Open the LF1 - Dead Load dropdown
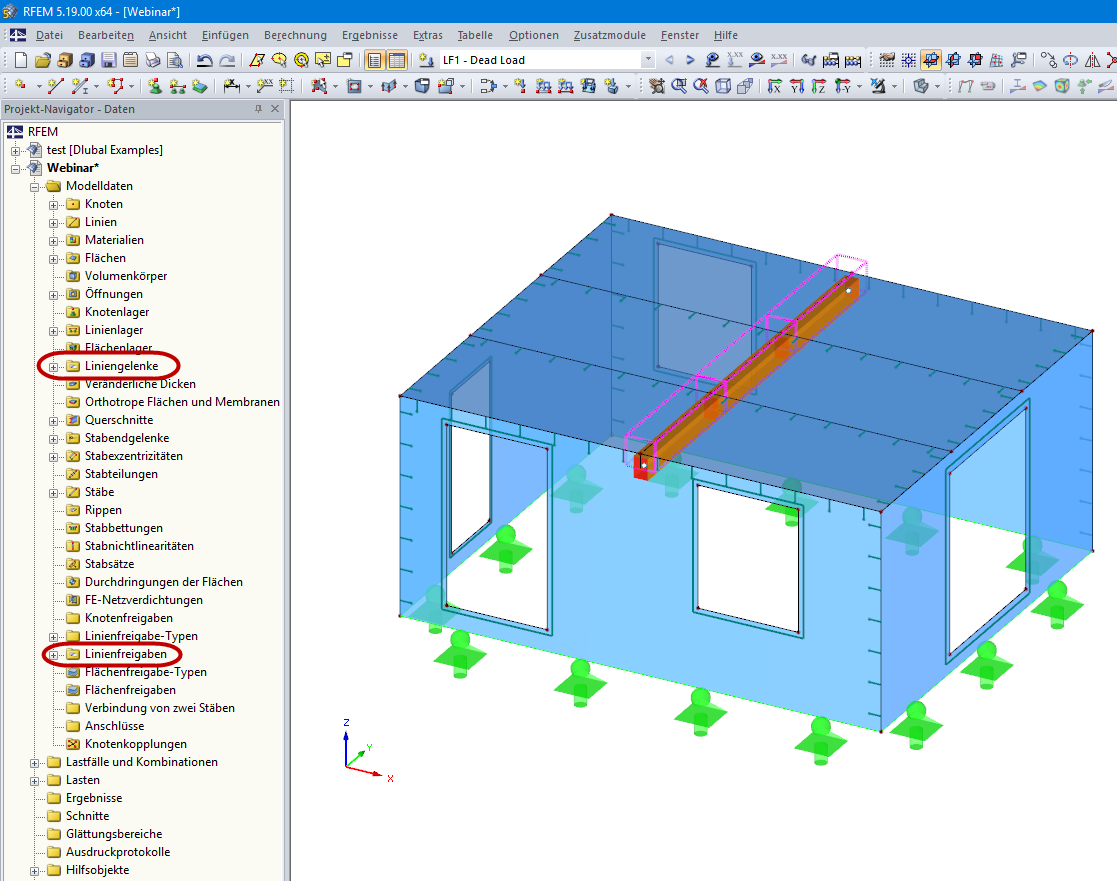Image resolution: width=1117 pixels, height=881 pixels. tap(648, 60)
